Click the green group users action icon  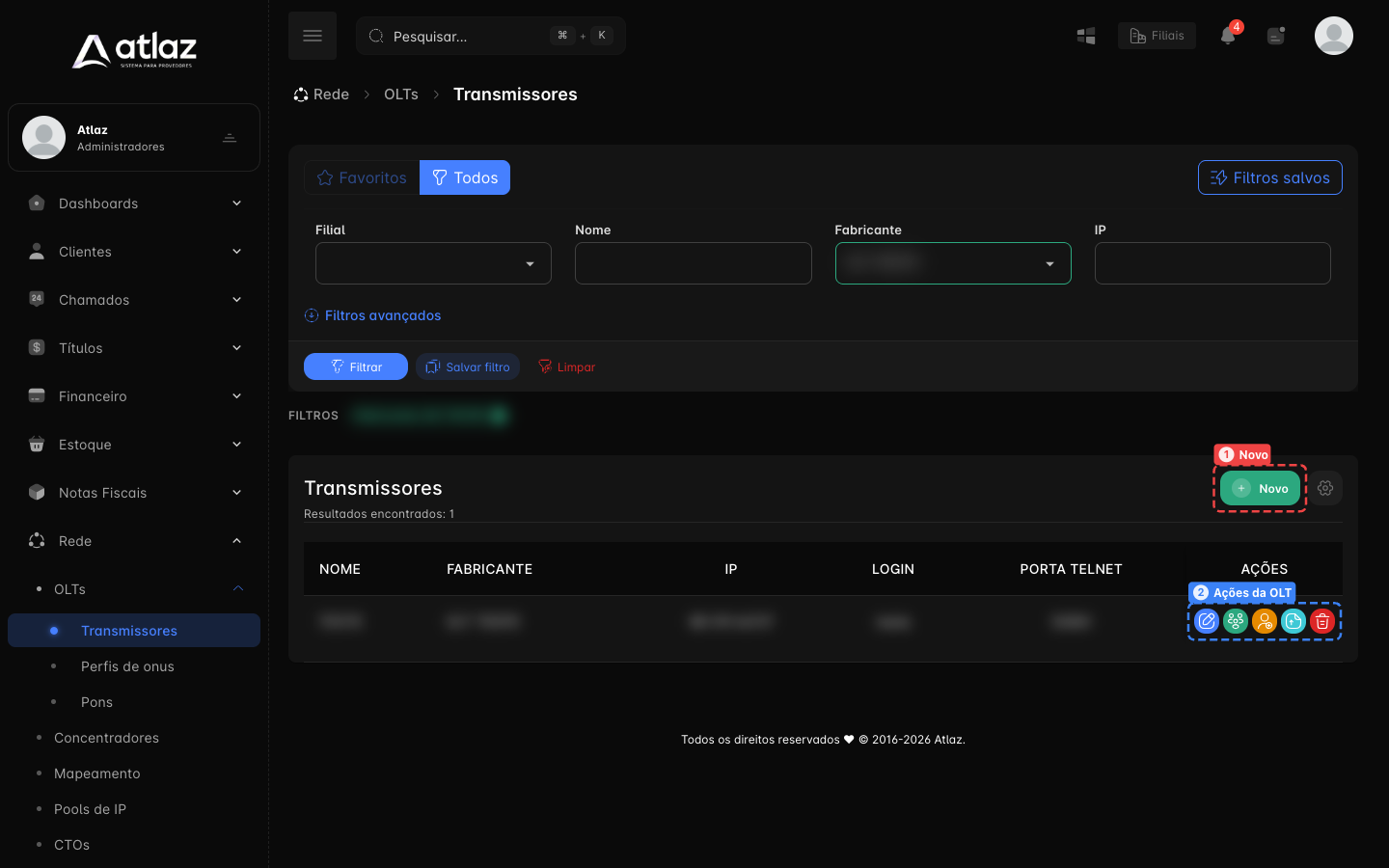point(1236,621)
